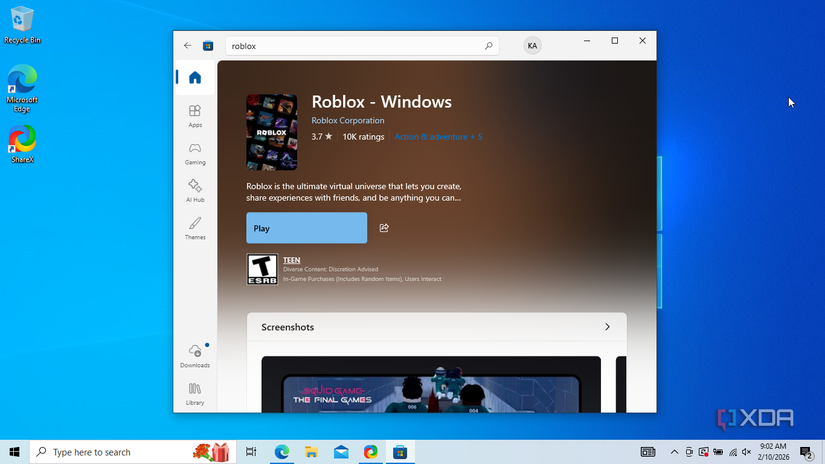Click the battery tray icon

(x=718, y=452)
